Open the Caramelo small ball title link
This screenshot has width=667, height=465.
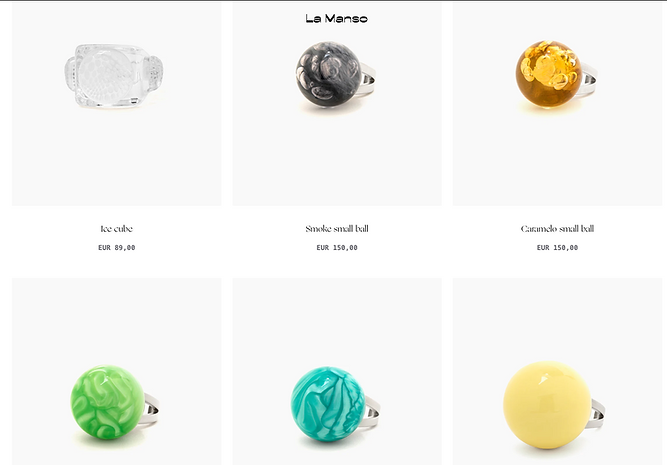point(557,229)
